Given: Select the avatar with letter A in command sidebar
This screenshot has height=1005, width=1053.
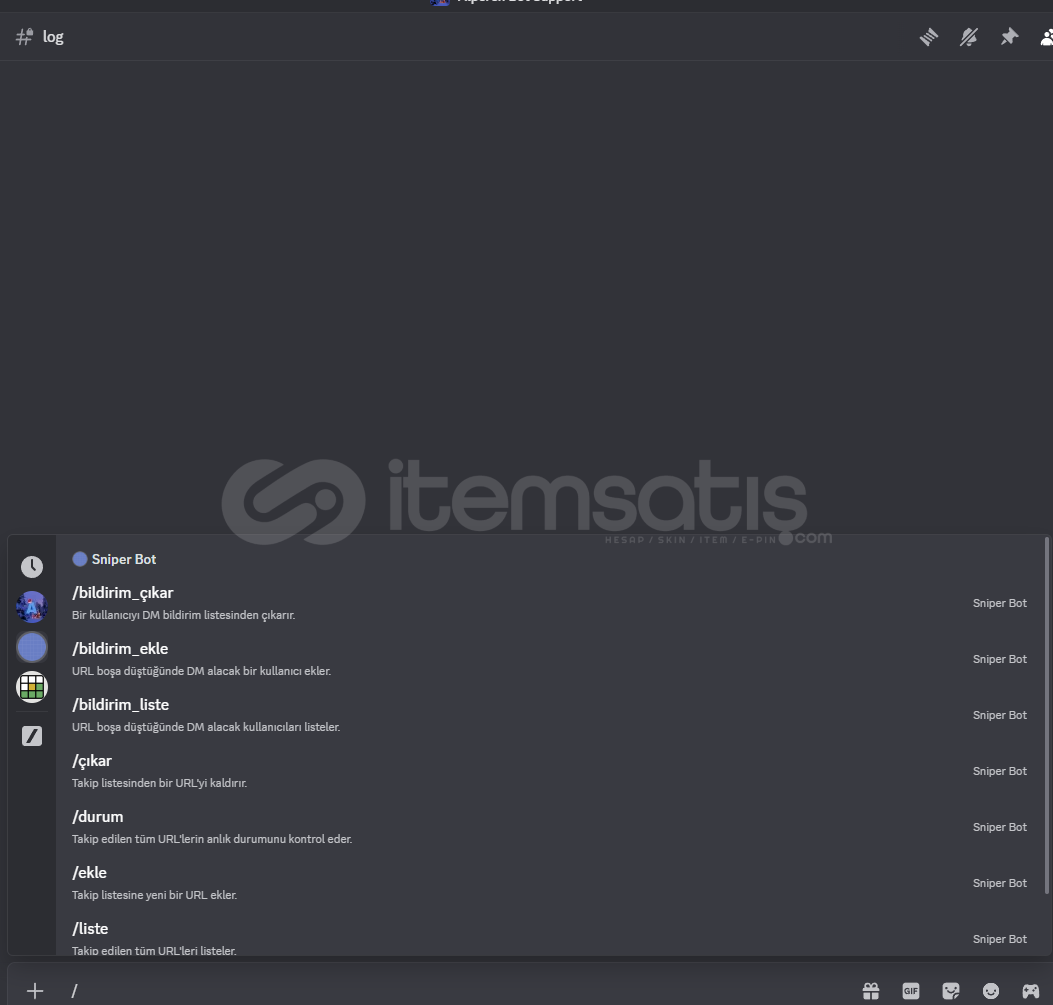Looking at the screenshot, I should point(32,607).
